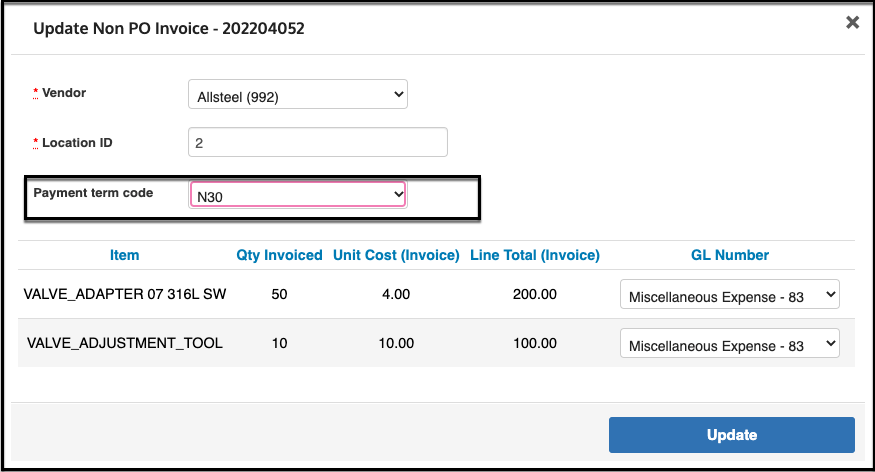Select the VALVE_ADJUSTMENT_TOOL item cell
The height and width of the screenshot is (472, 875).
pos(124,343)
